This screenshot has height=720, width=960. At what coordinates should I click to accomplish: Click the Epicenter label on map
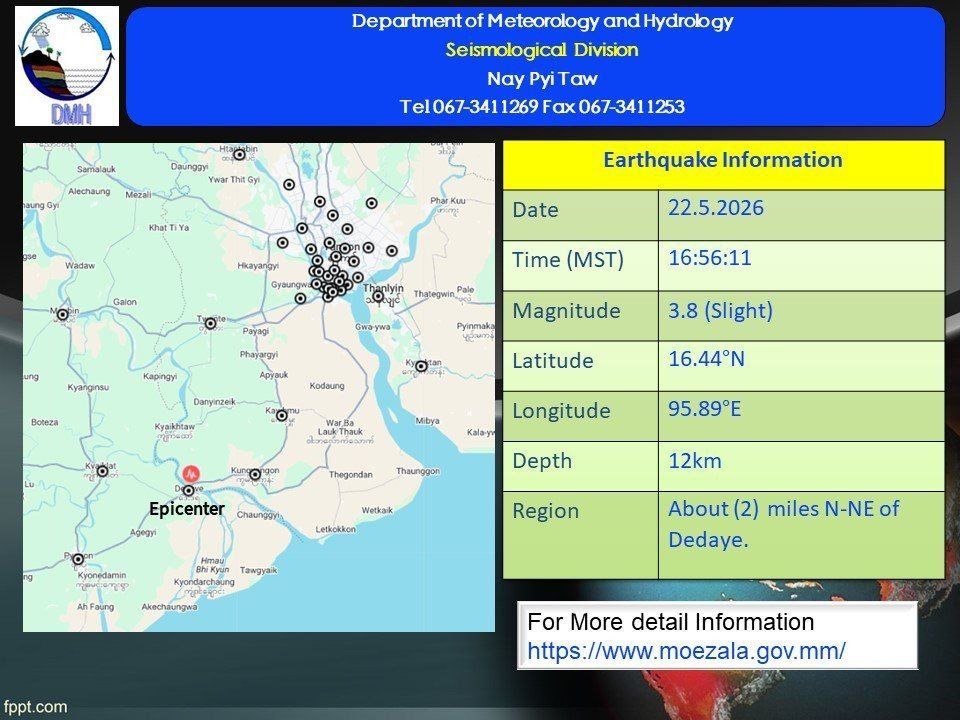pyautogui.click(x=187, y=509)
